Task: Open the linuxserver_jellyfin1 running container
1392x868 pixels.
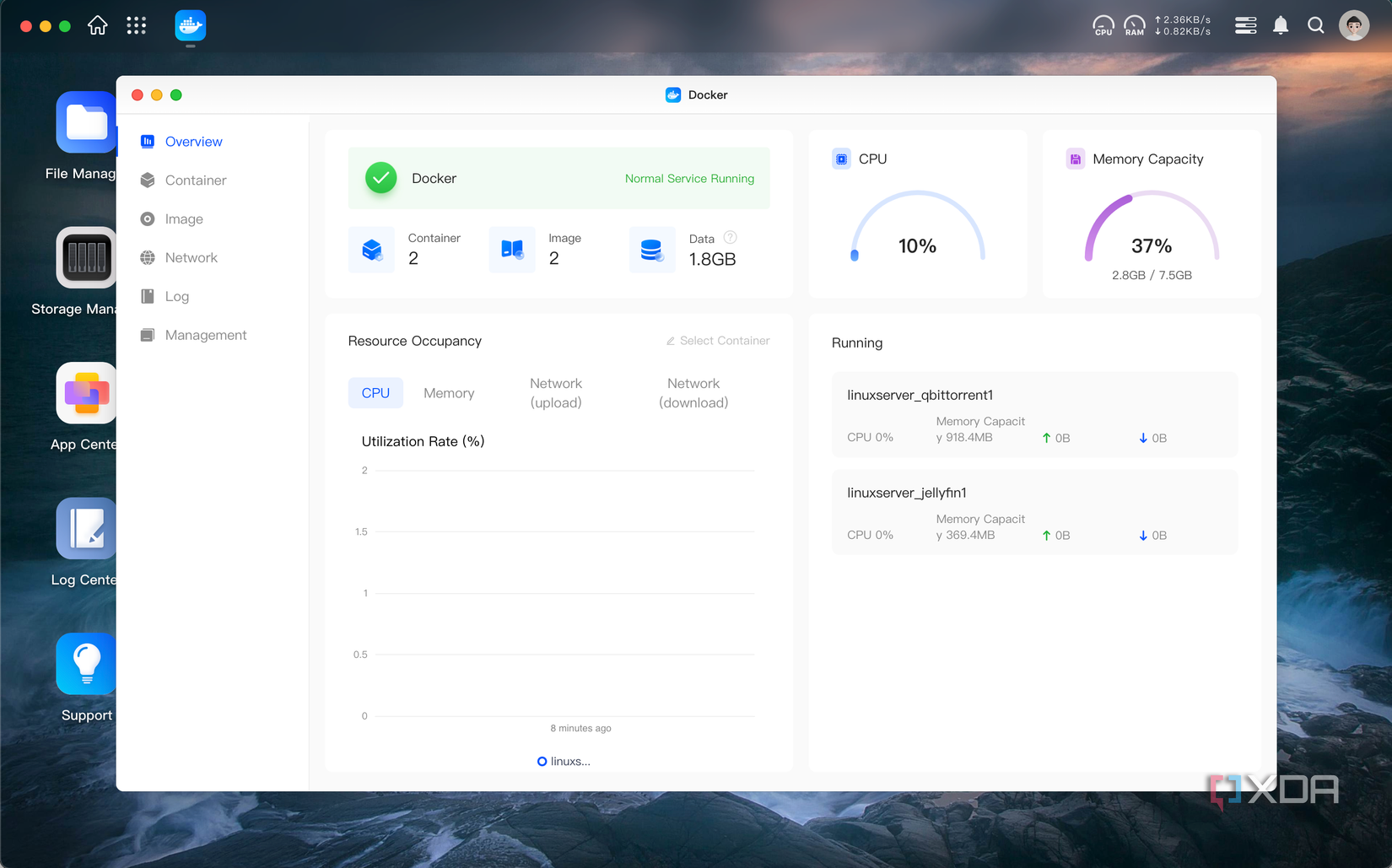Action: coord(1034,512)
